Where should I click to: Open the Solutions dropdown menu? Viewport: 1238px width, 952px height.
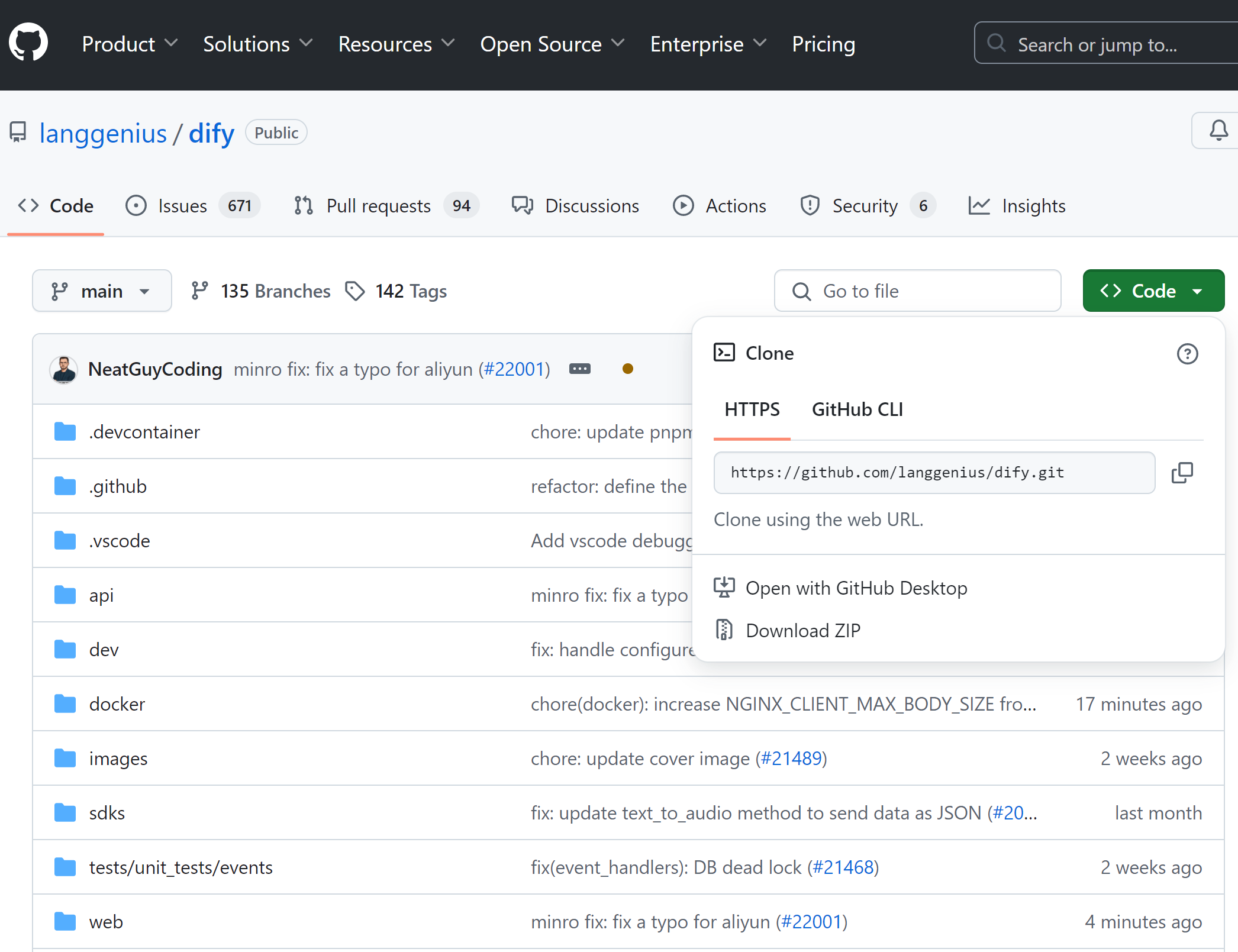coord(257,44)
